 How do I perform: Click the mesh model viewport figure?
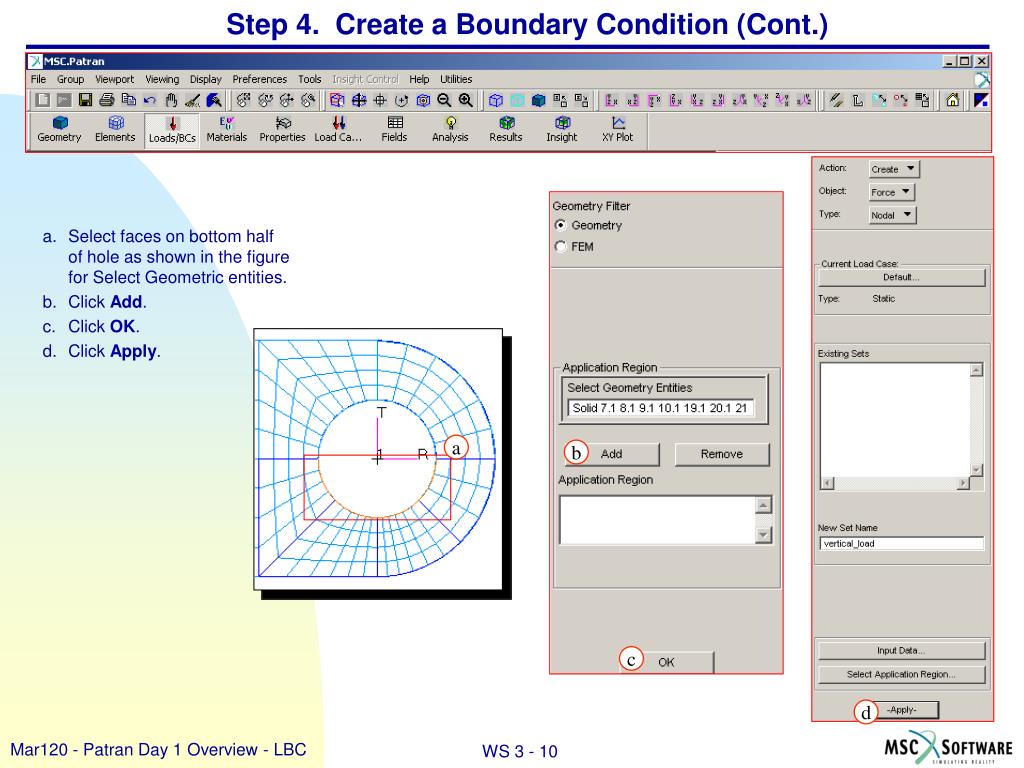(377, 459)
